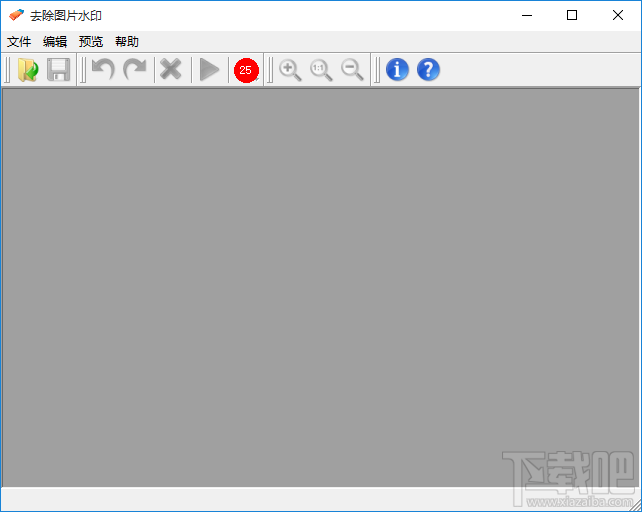Open the 预览 menu
This screenshot has width=642, height=512.
point(91,41)
